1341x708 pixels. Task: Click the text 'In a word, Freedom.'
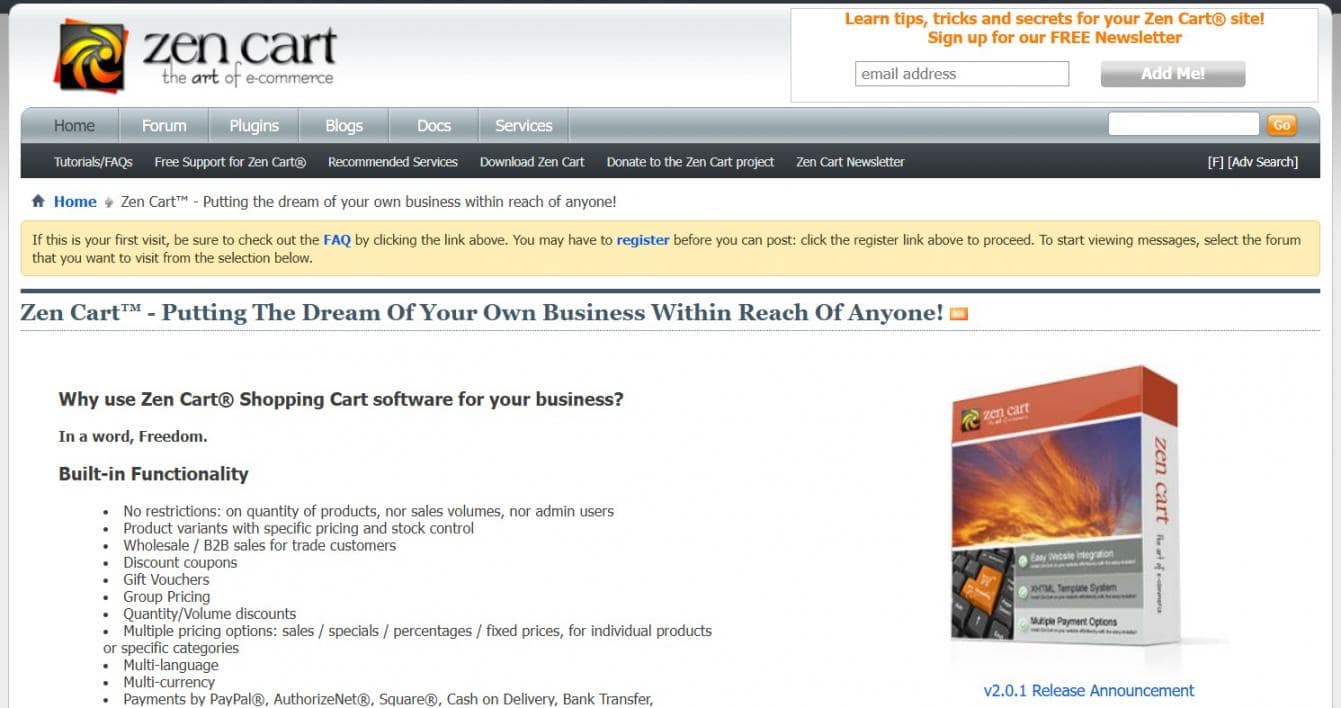click(x=133, y=436)
